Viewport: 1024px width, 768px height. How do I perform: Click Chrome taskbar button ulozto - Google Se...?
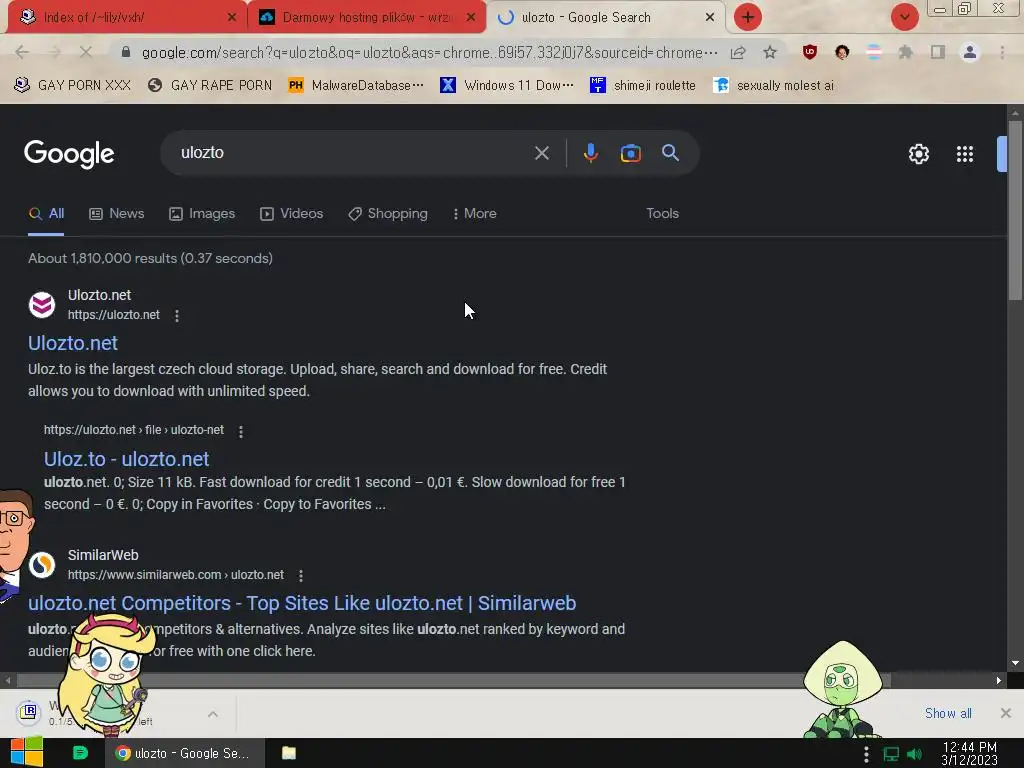(185, 753)
